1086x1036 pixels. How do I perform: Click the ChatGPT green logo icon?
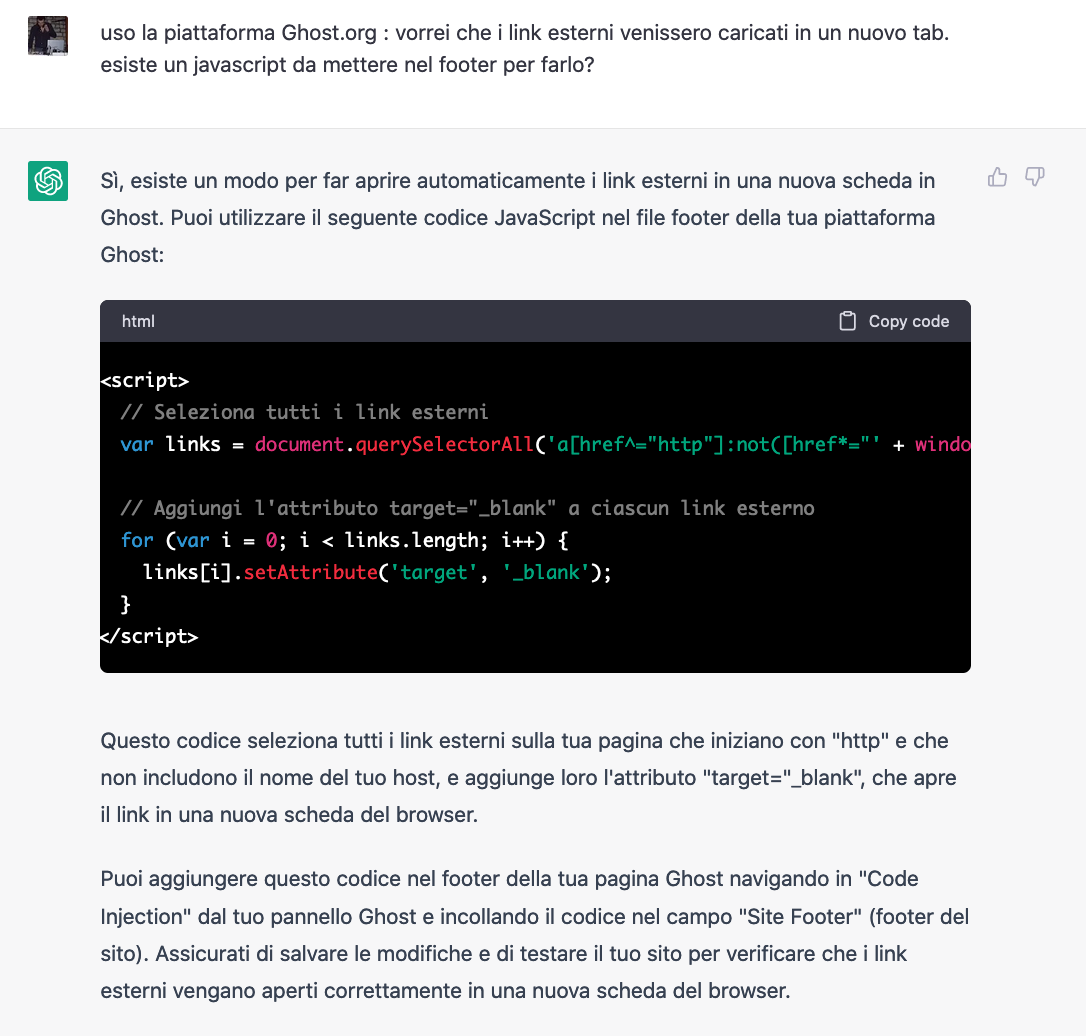coord(49,181)
